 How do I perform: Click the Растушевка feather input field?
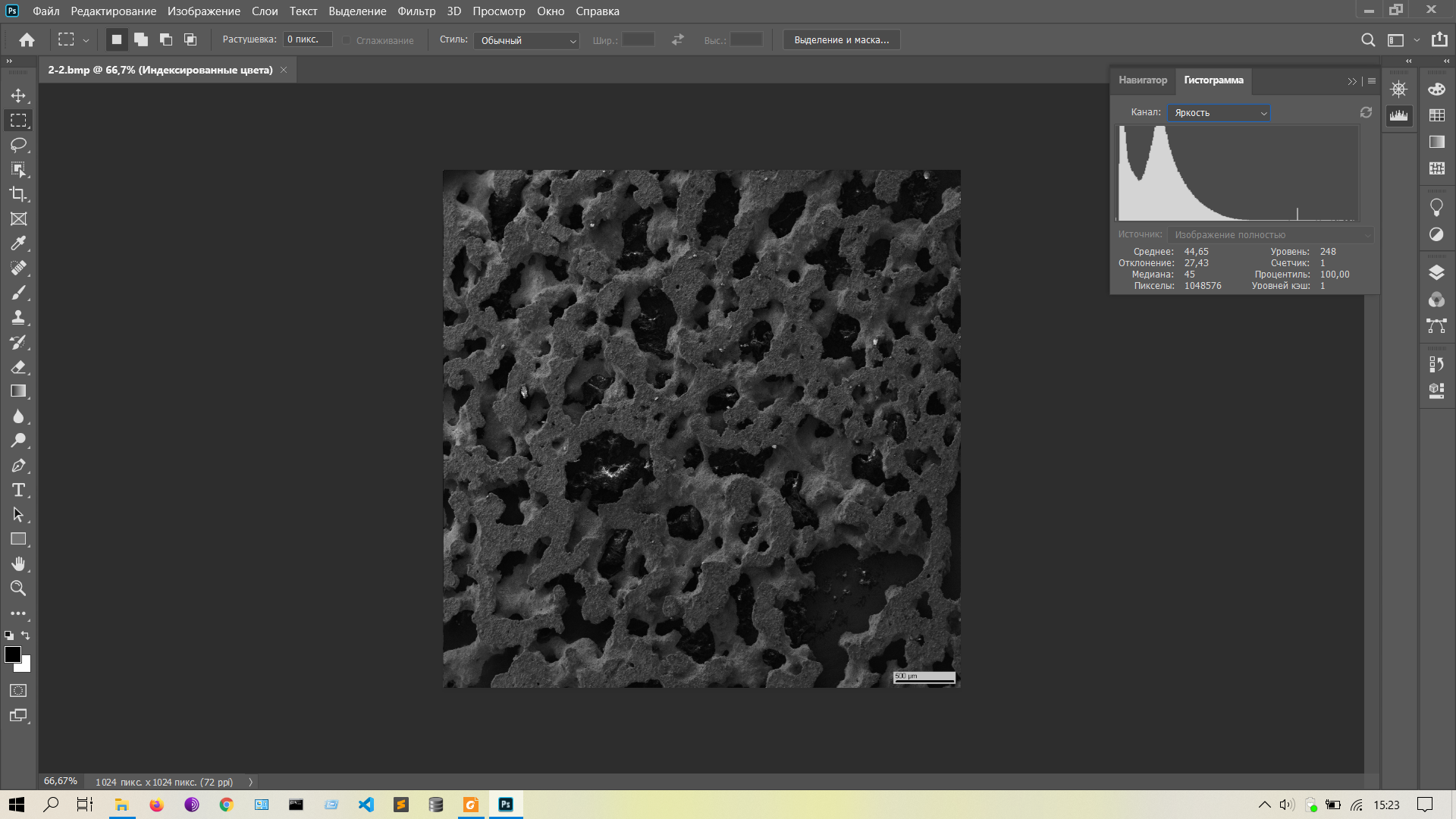click(307, 39)
